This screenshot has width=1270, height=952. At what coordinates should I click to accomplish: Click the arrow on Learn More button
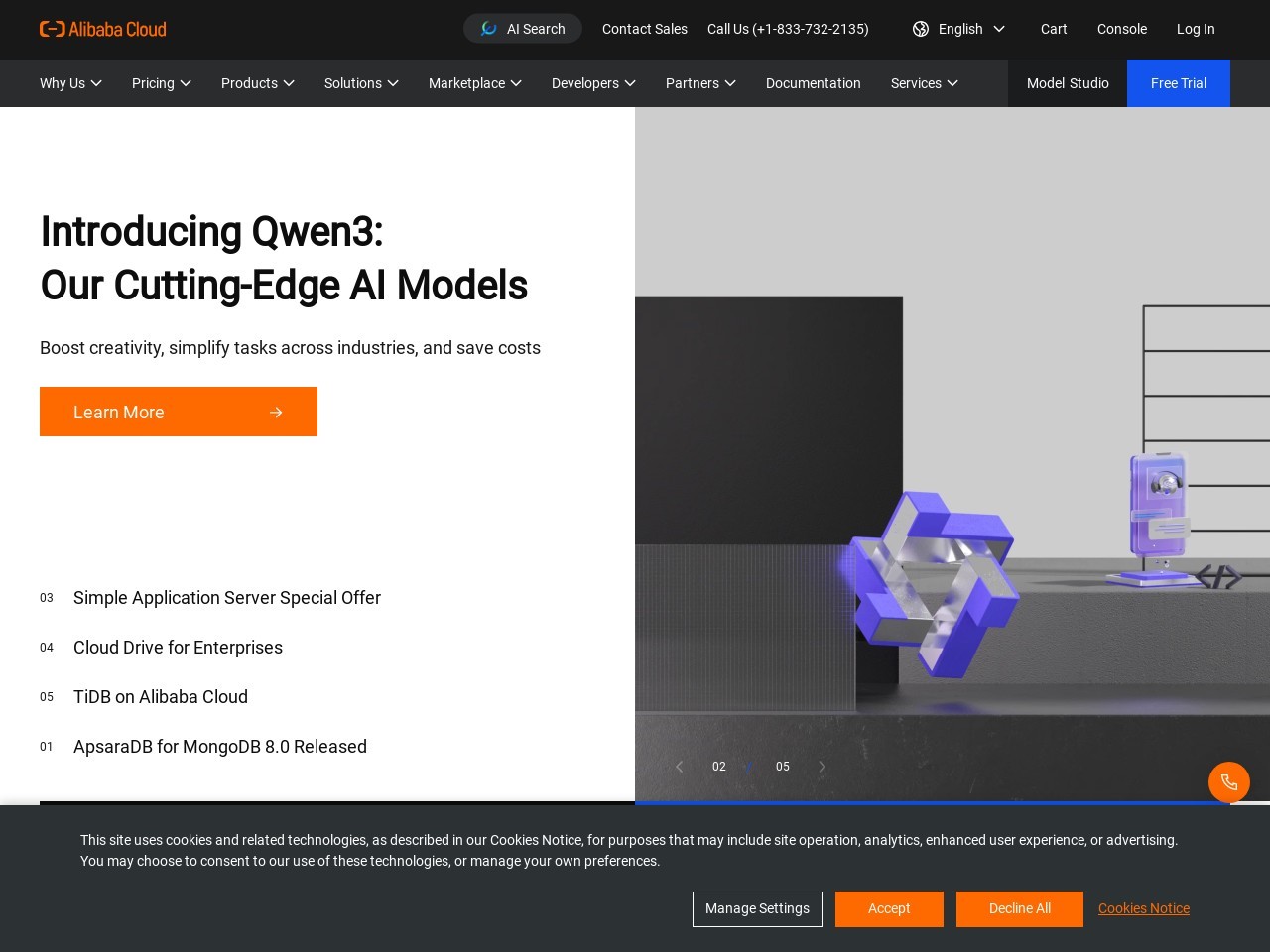pyautogui.click(x=276, y=413)
